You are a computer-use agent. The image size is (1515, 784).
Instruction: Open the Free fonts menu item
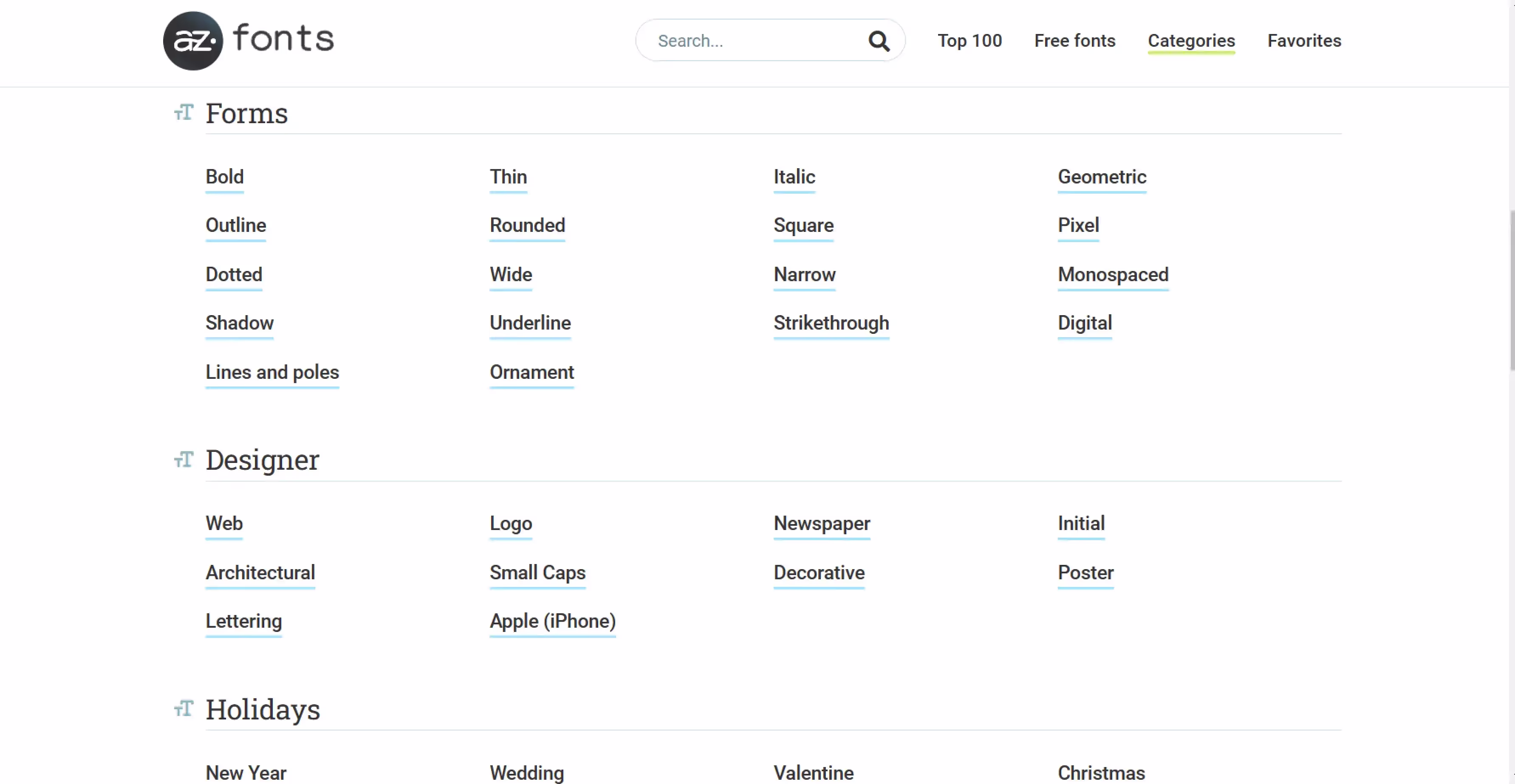[1074, 40]
